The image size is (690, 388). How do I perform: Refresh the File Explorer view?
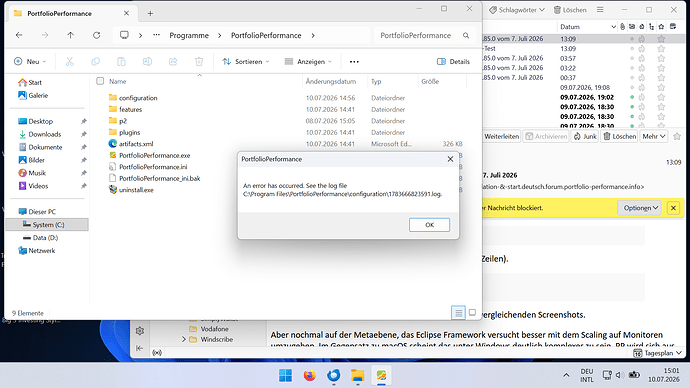click(96, 35)
